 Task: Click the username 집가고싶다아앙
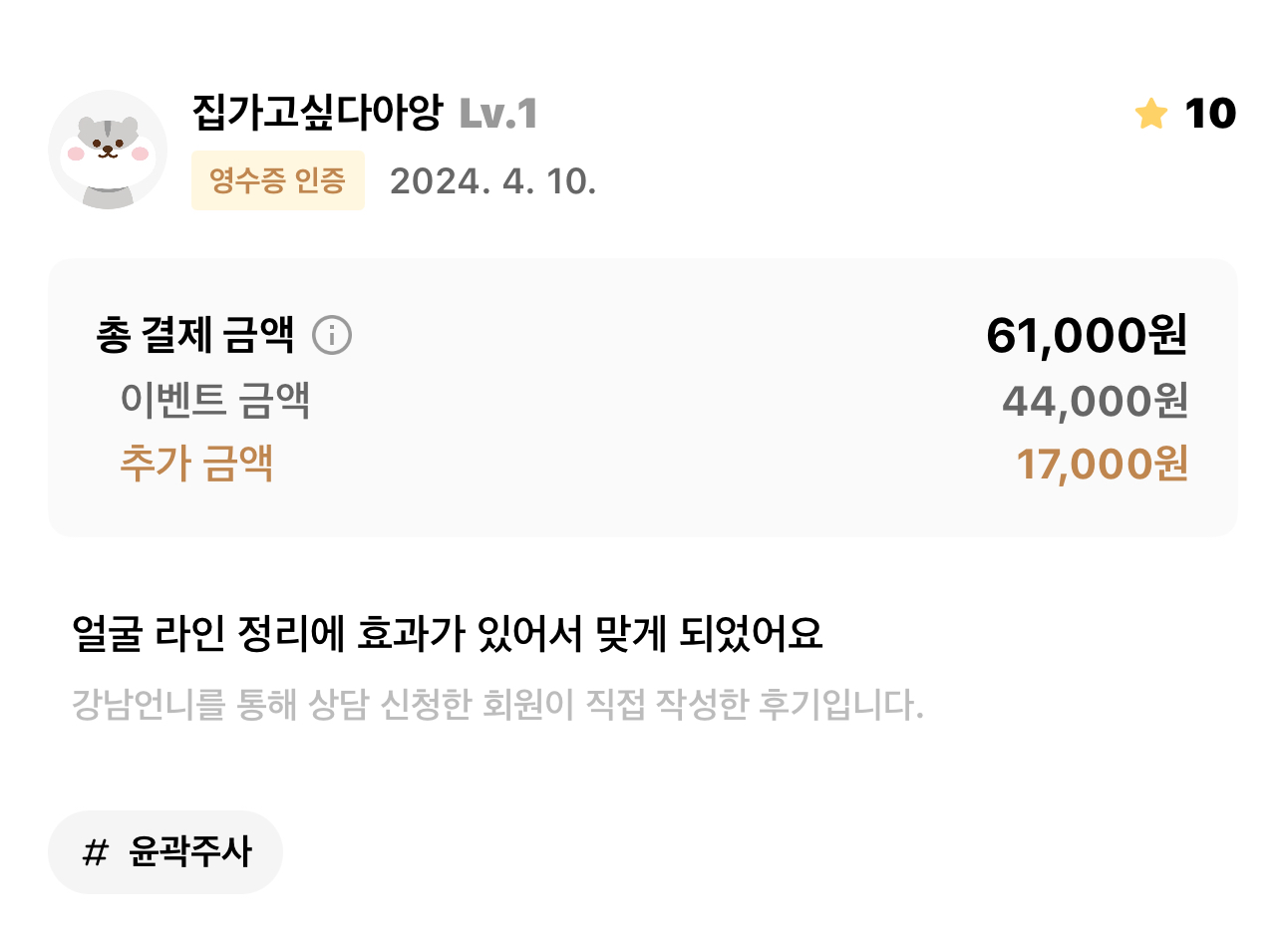pyautogui.click(x=317, y=113)
